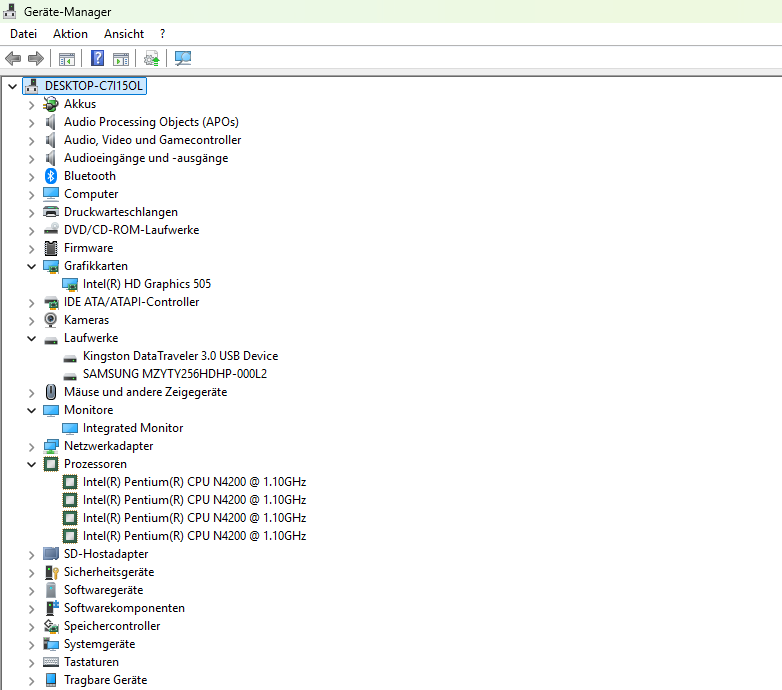The width and height of the screenshot is (782, 690).
Task: Expand Audio Processing Objects (APOs)
Action: tap(31, 123)
